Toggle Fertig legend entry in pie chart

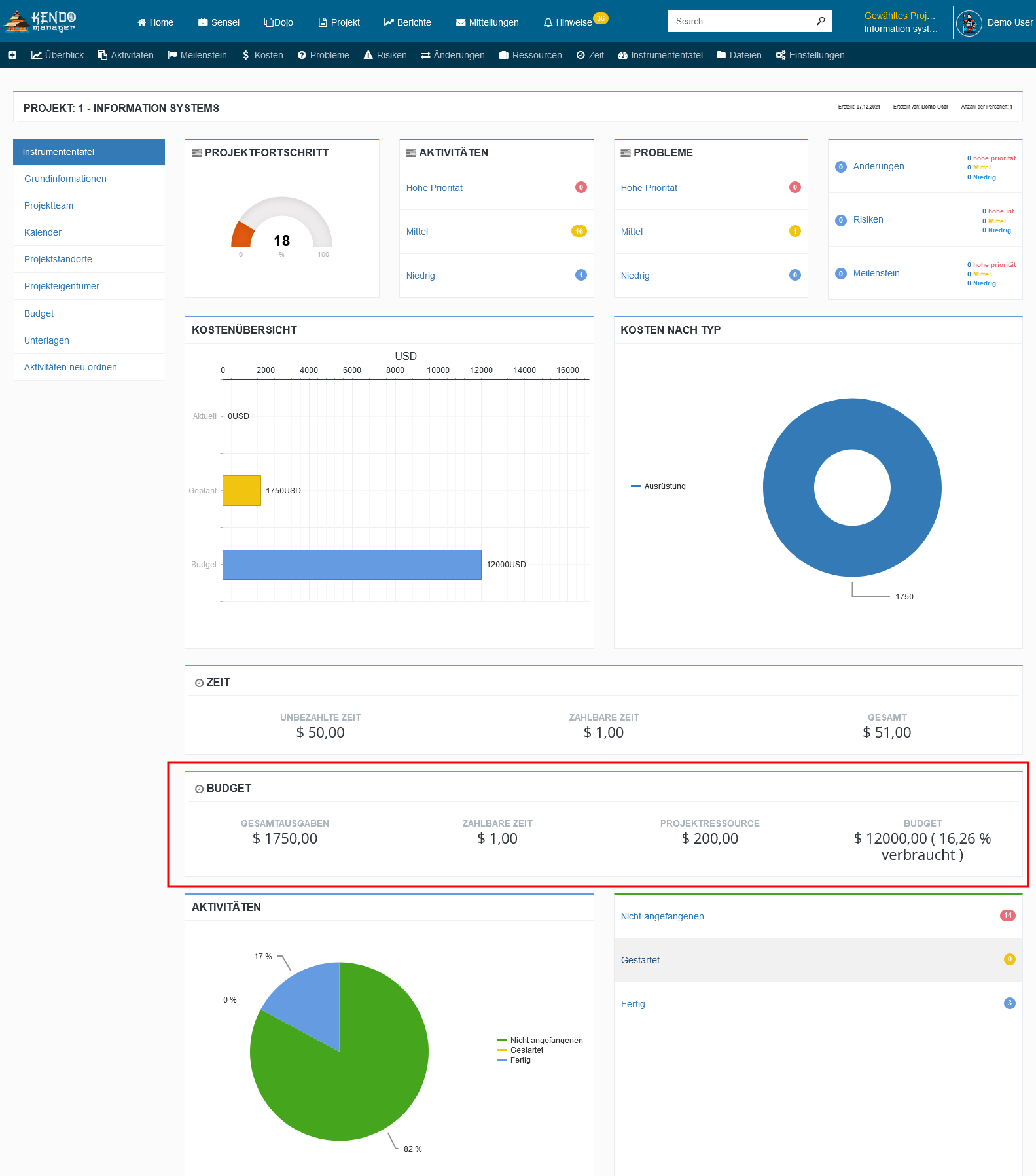pos(514,1060)
